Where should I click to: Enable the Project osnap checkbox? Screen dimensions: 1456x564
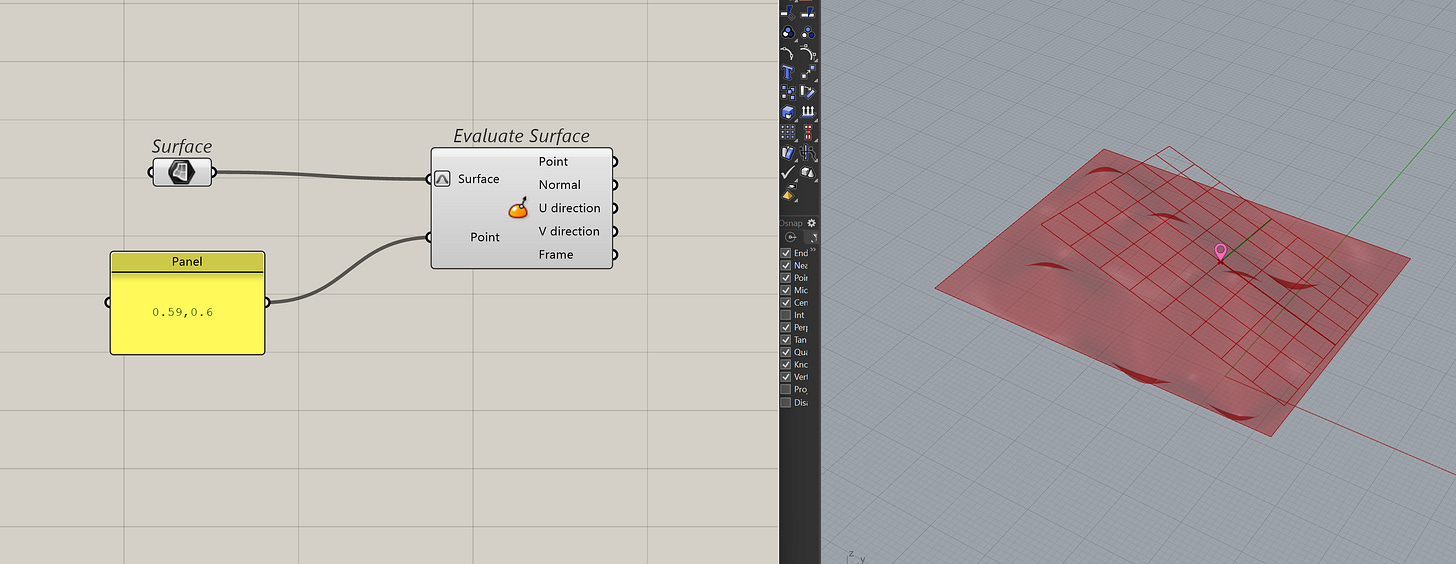tap(785, 389)
